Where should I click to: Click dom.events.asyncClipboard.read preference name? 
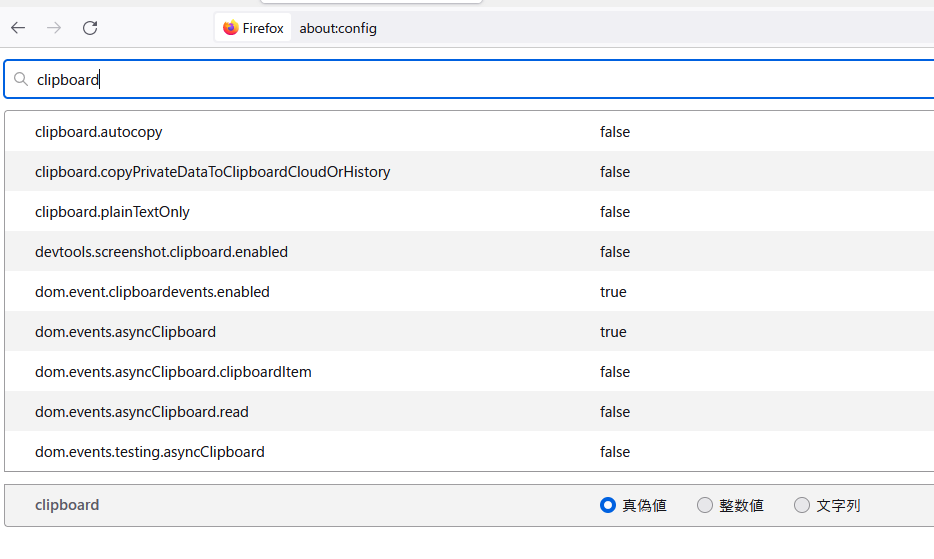point(142,411)
